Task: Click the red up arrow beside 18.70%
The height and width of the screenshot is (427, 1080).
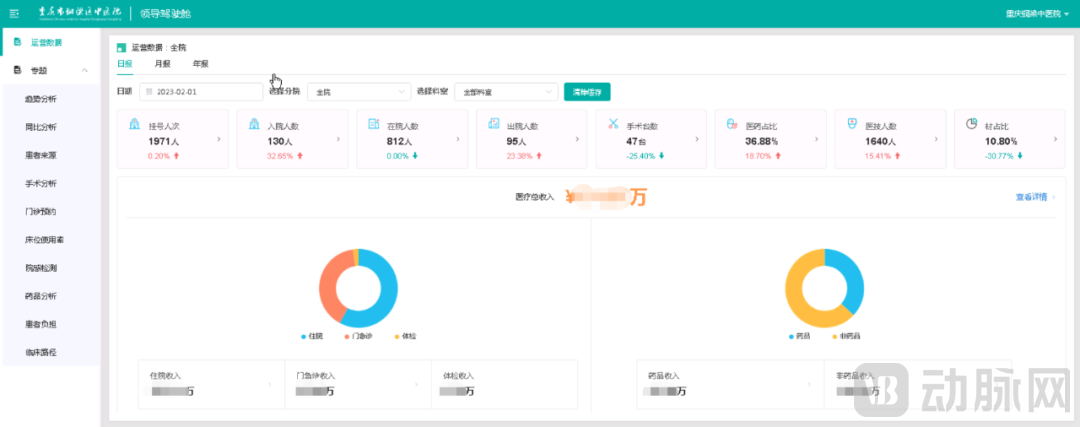Action: point(778,156)
